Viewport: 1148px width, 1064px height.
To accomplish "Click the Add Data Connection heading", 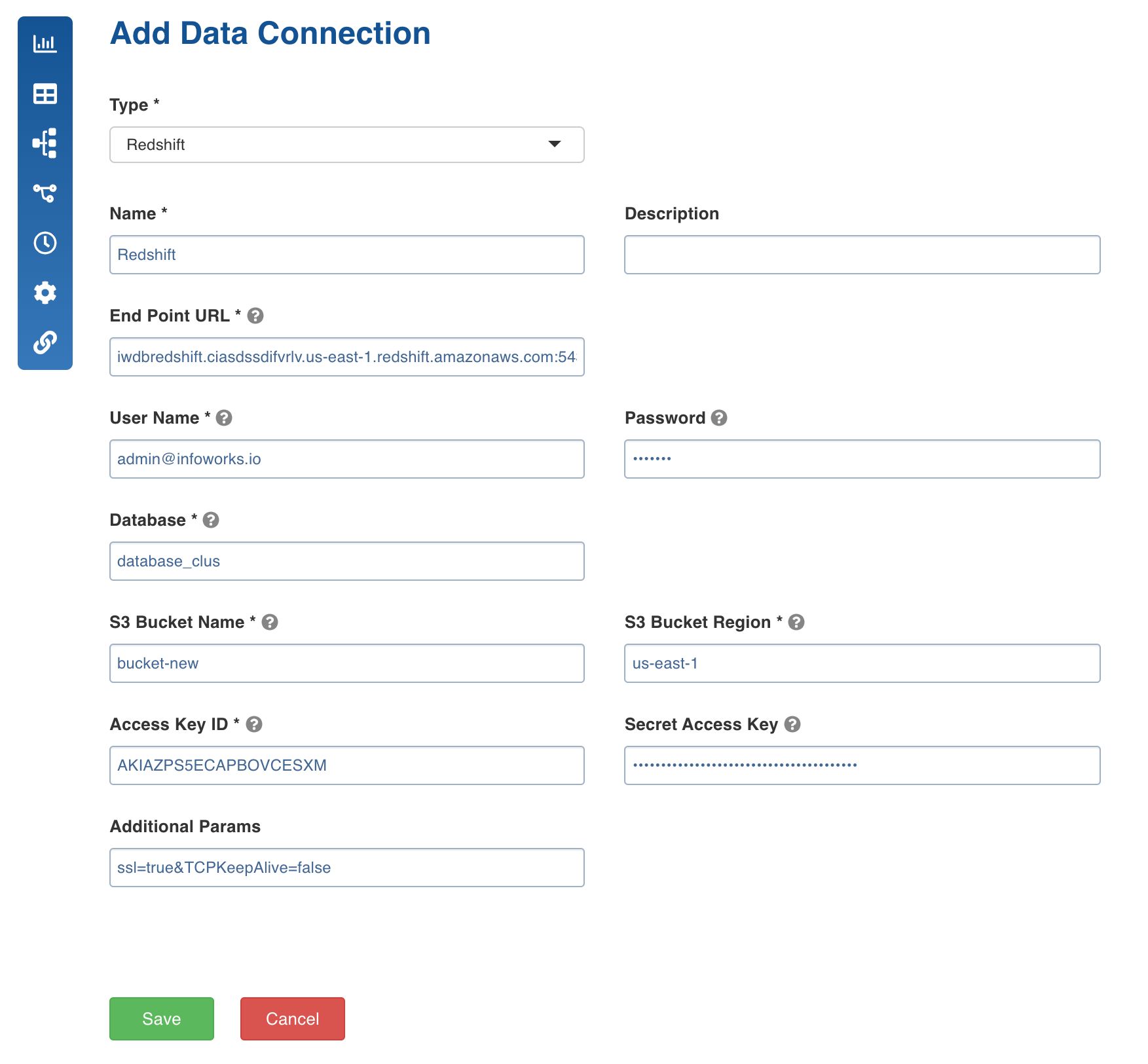I will click(x=270, y=33).
